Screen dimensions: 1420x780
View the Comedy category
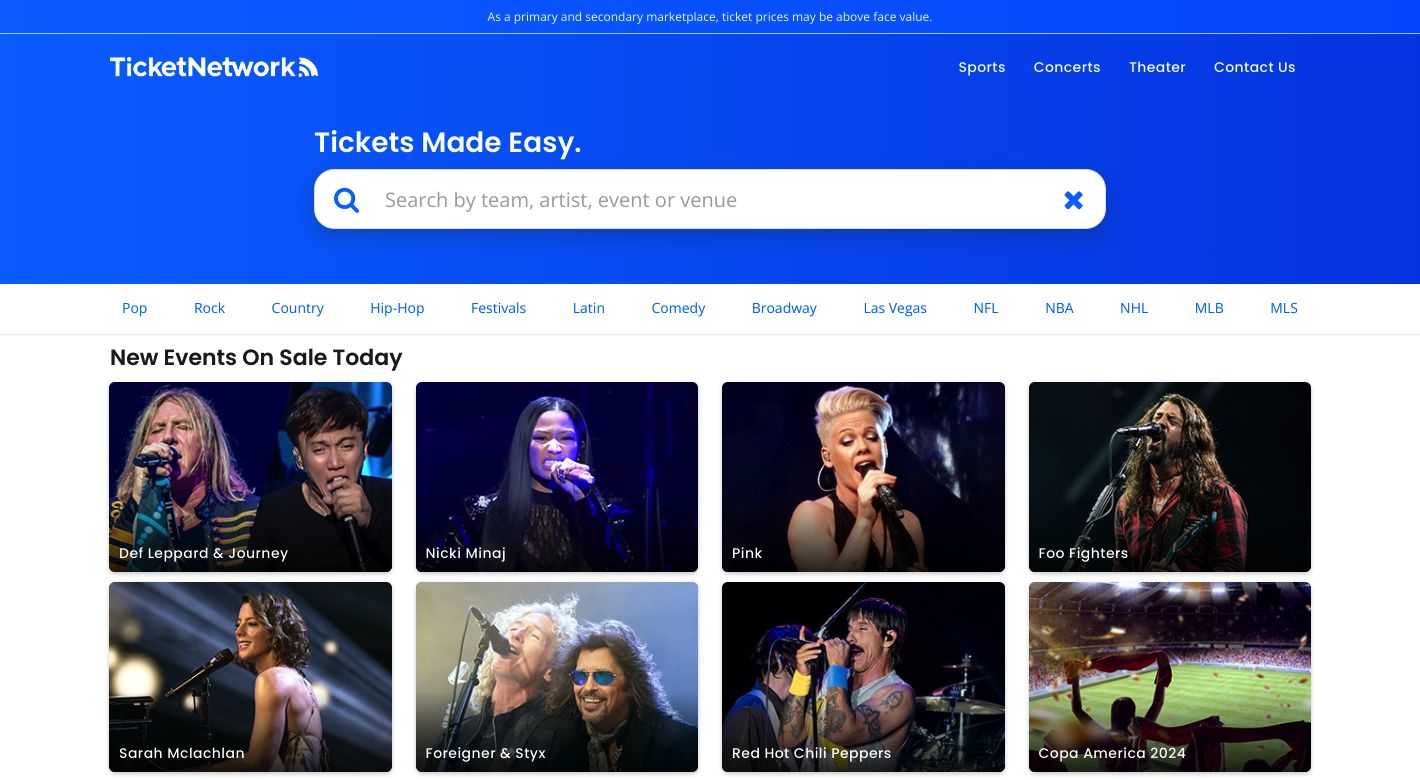click(678, 308)
